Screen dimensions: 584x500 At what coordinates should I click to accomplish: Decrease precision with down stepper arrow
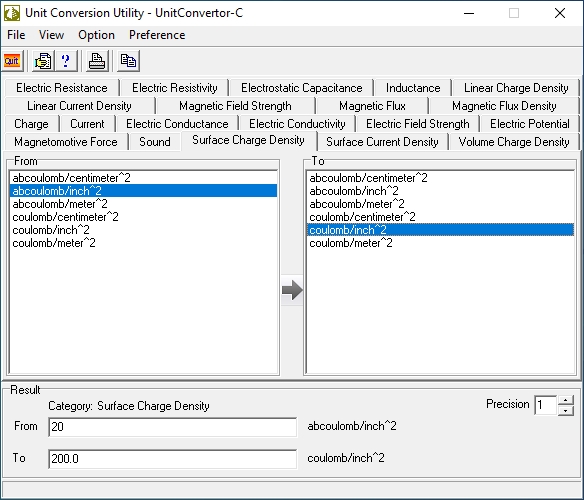click(x=566, y=411)
